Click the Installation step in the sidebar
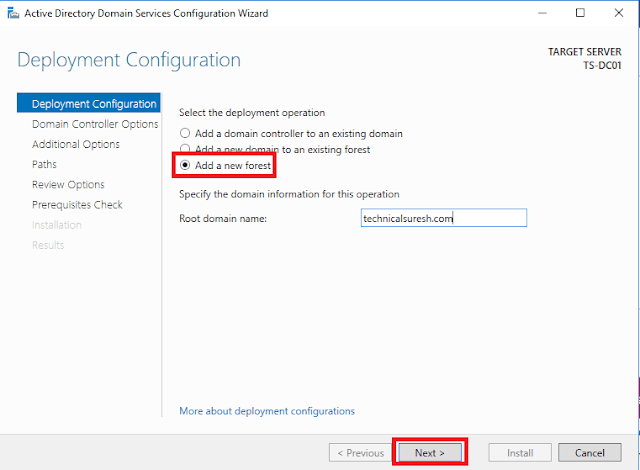This screenshot has height=470, width=640. [x=57, y=225]
